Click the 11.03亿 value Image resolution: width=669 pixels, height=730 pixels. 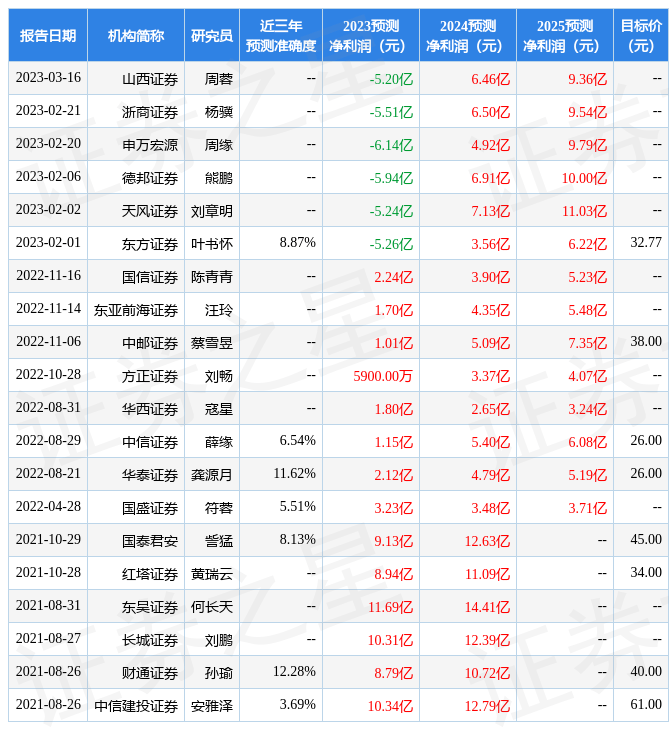pos(584,211)
